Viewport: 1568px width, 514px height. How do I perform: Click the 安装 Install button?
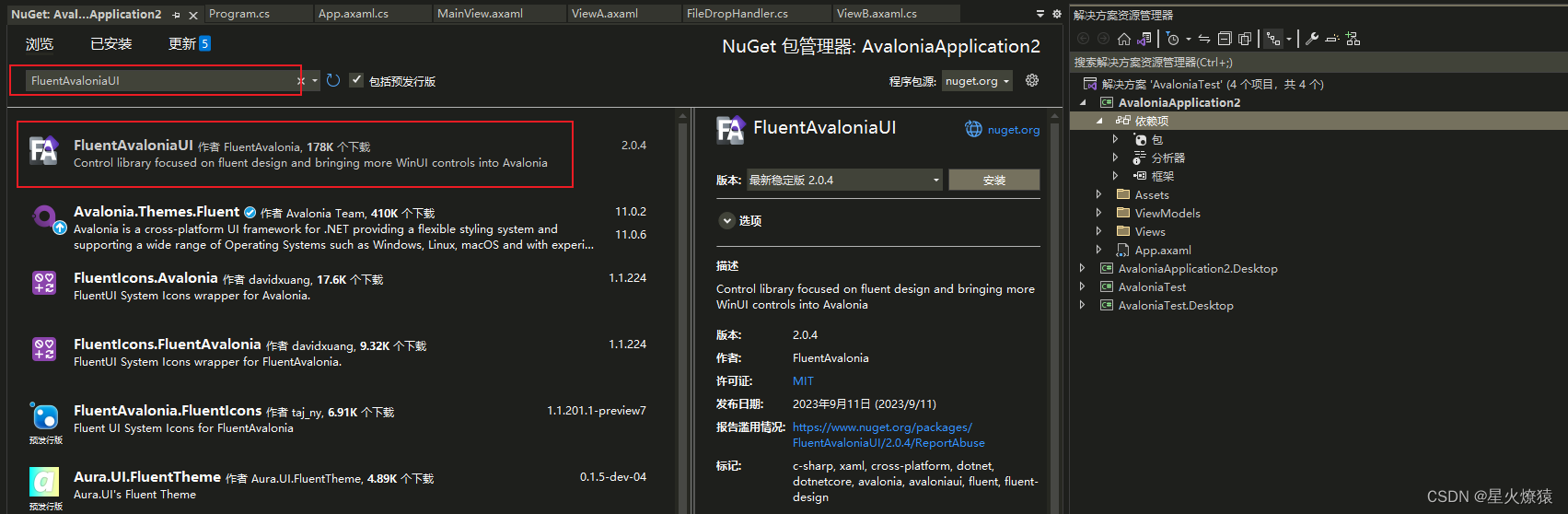[994, 180]
